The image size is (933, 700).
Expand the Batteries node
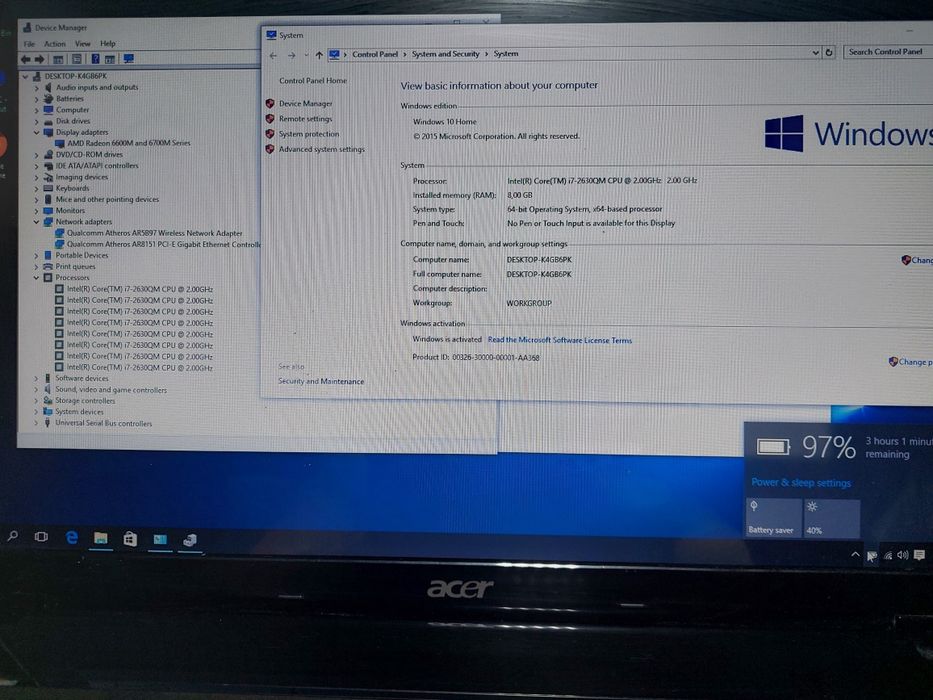pyautogui.click(x=37, y=99)
